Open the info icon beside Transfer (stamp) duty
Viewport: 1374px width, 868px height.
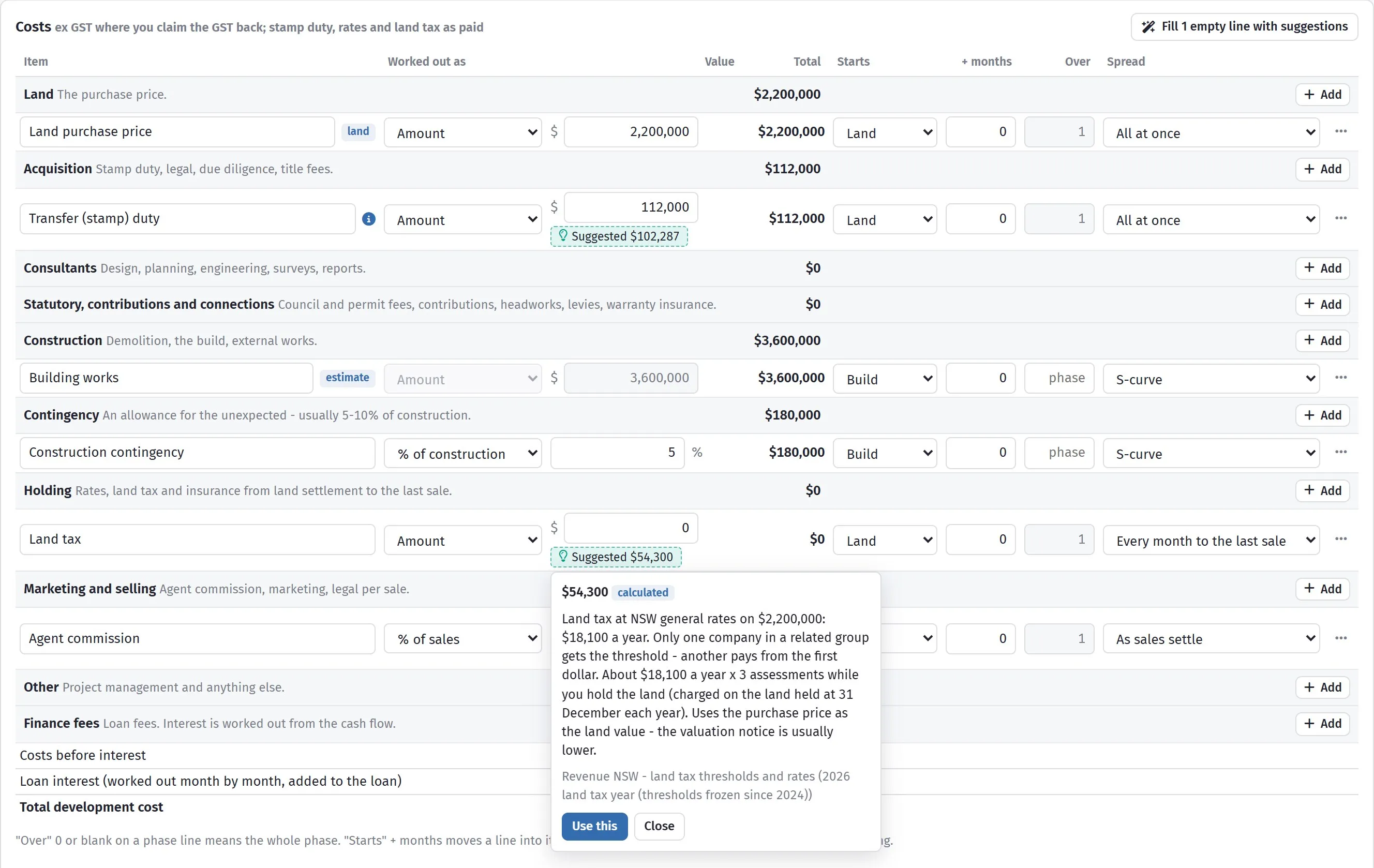click(x=369, y=219)
